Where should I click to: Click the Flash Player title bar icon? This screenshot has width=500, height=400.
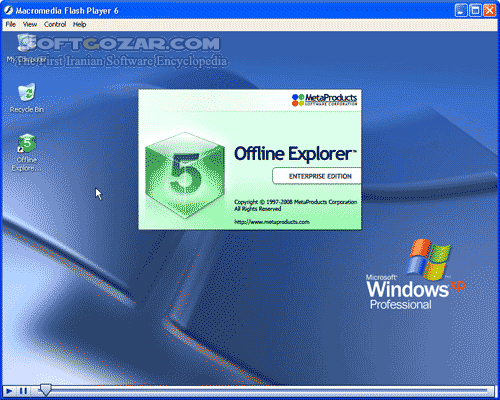tap(9, 11)
